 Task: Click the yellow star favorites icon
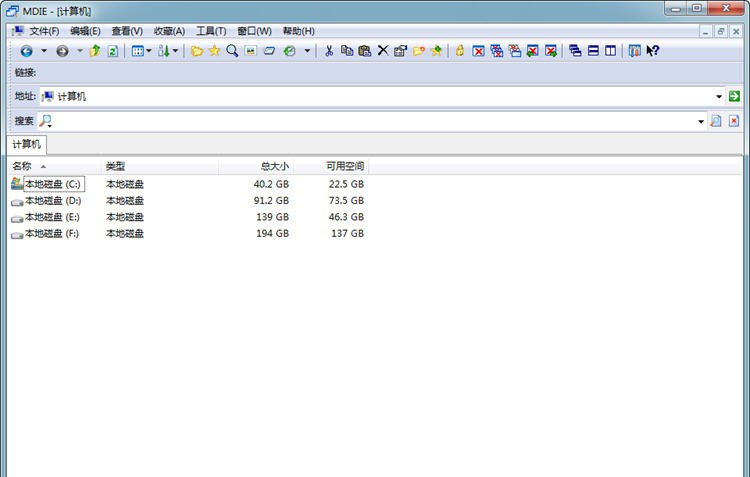pos(214,51)
